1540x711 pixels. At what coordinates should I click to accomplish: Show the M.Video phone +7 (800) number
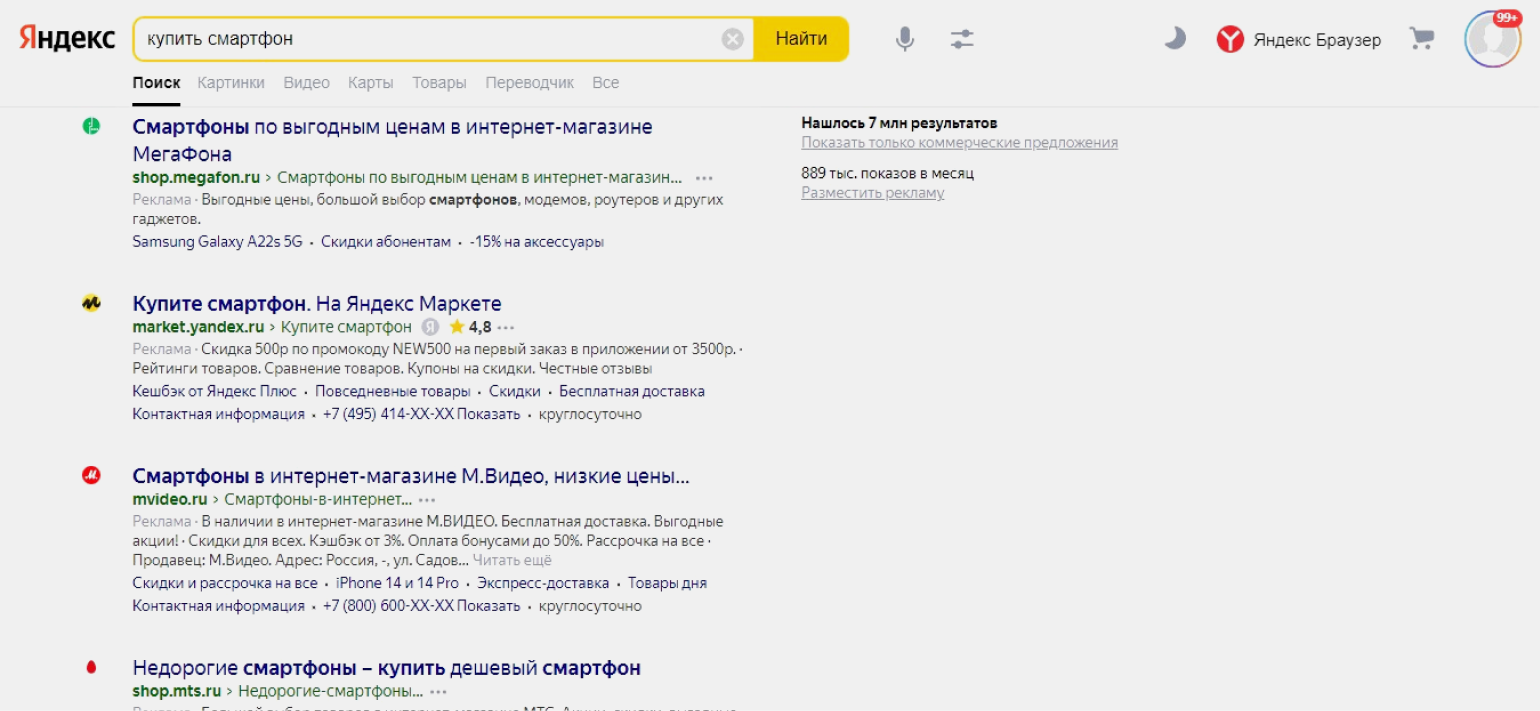tap(421, 606)
